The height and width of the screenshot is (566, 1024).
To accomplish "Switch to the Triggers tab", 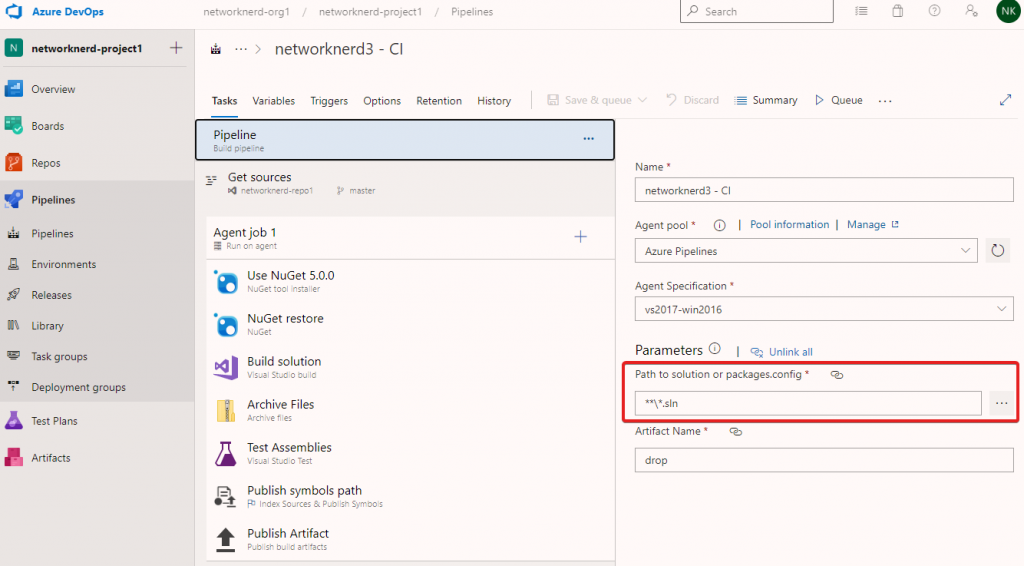I will [x=329, y=101].
